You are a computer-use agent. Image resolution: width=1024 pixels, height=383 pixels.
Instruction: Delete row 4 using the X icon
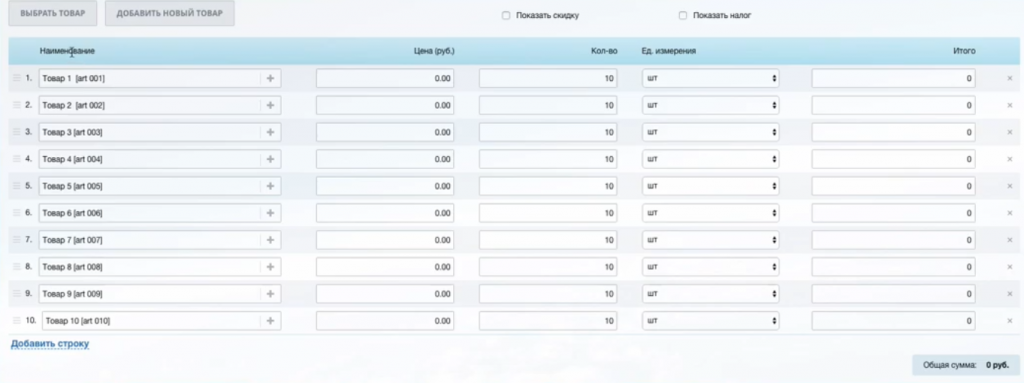tap(1010, 159)
